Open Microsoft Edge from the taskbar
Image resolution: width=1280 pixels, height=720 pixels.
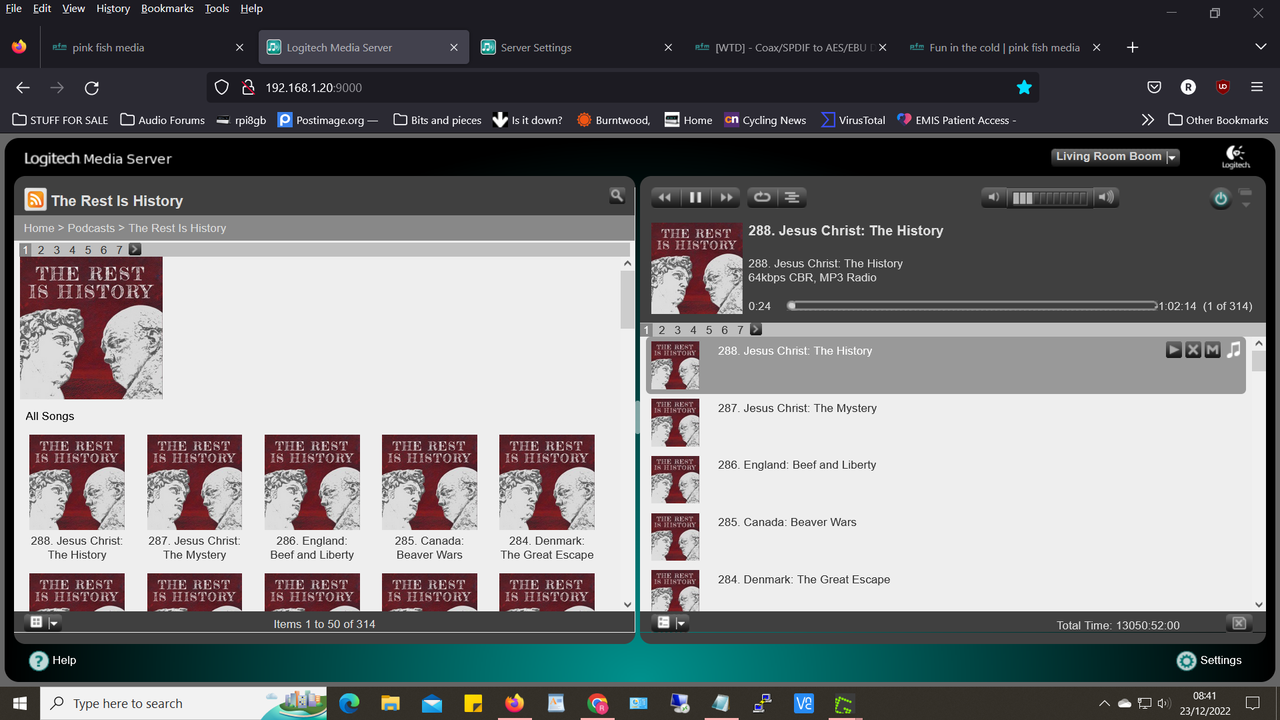pyautogui.click(x=349, y=703)
